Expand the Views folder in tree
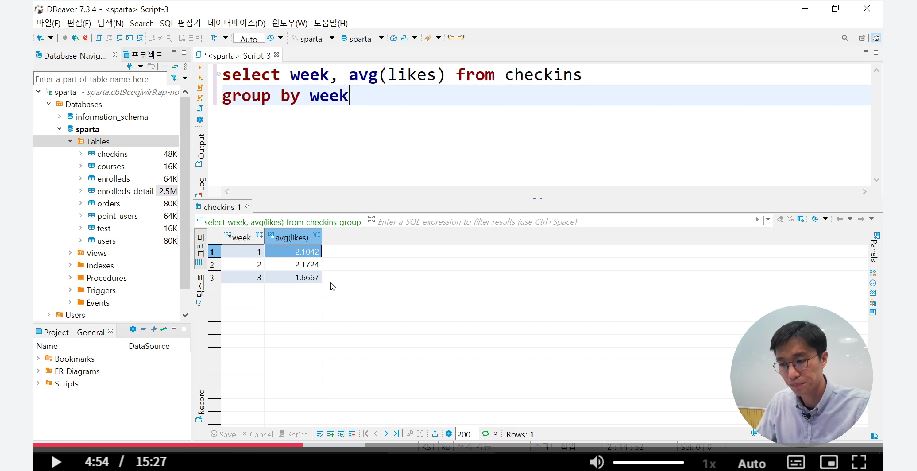The image size is (917, 471). pyautogui.click(x=70, y=253)
